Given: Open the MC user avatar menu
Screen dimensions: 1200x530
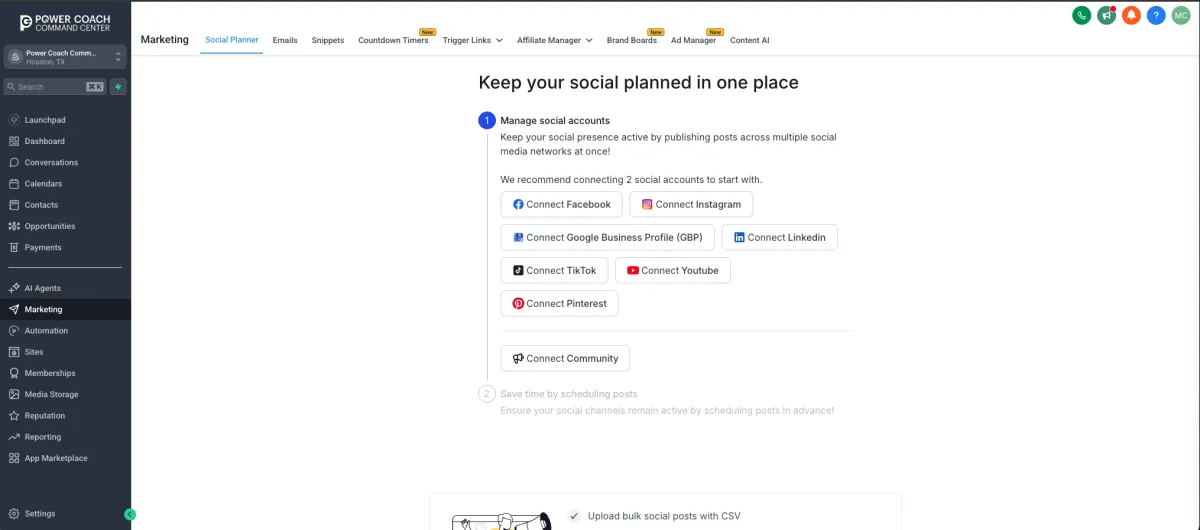Looking at the screenshot, I should 1181,15.
